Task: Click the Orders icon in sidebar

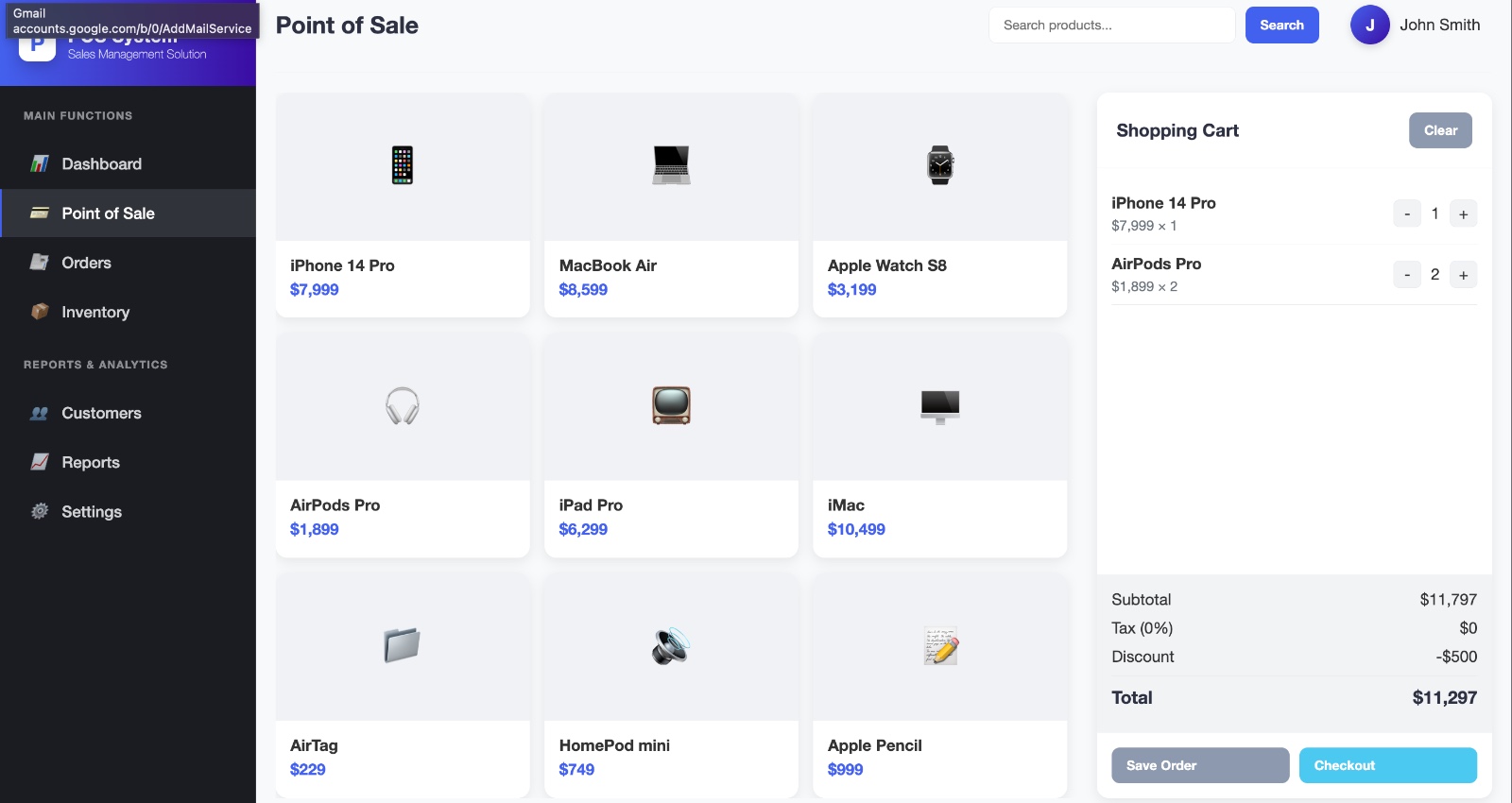Action: click(x=40, y=263)
